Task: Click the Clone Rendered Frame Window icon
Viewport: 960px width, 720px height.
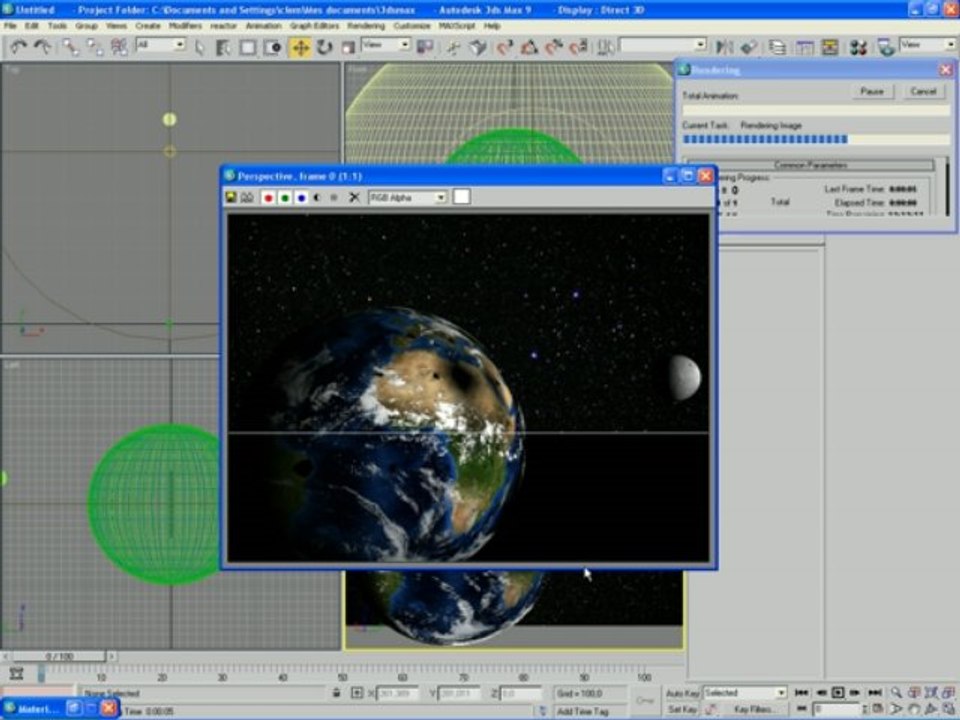Action: 247,197
